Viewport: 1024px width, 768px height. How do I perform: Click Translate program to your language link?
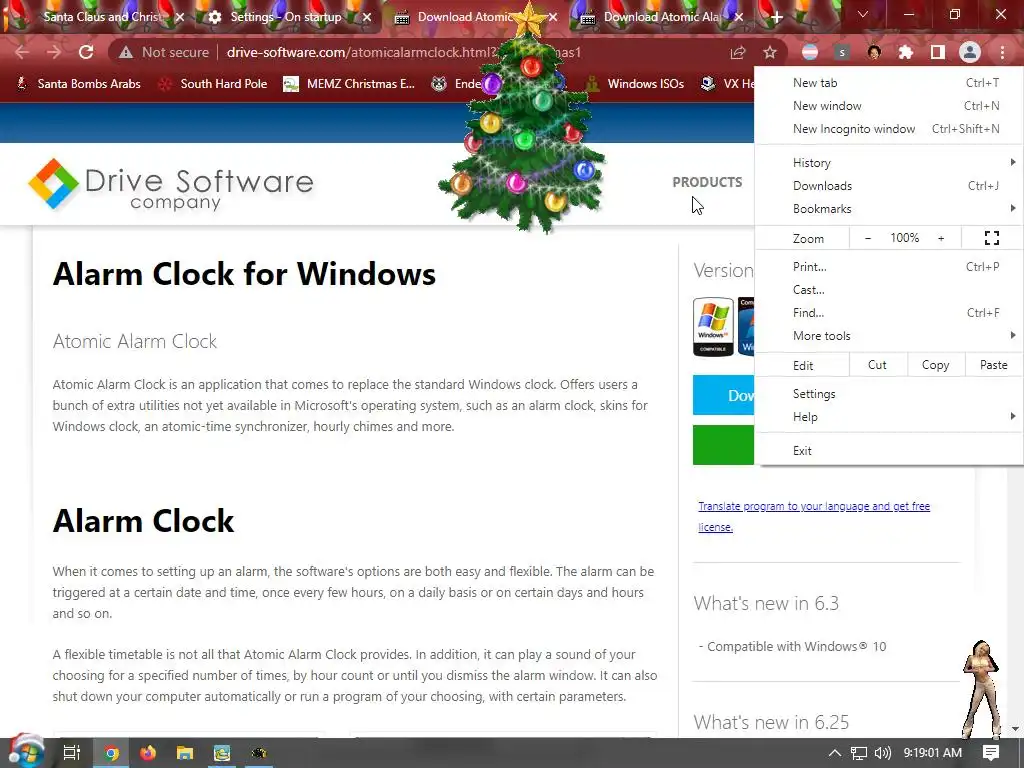point(814,516)
